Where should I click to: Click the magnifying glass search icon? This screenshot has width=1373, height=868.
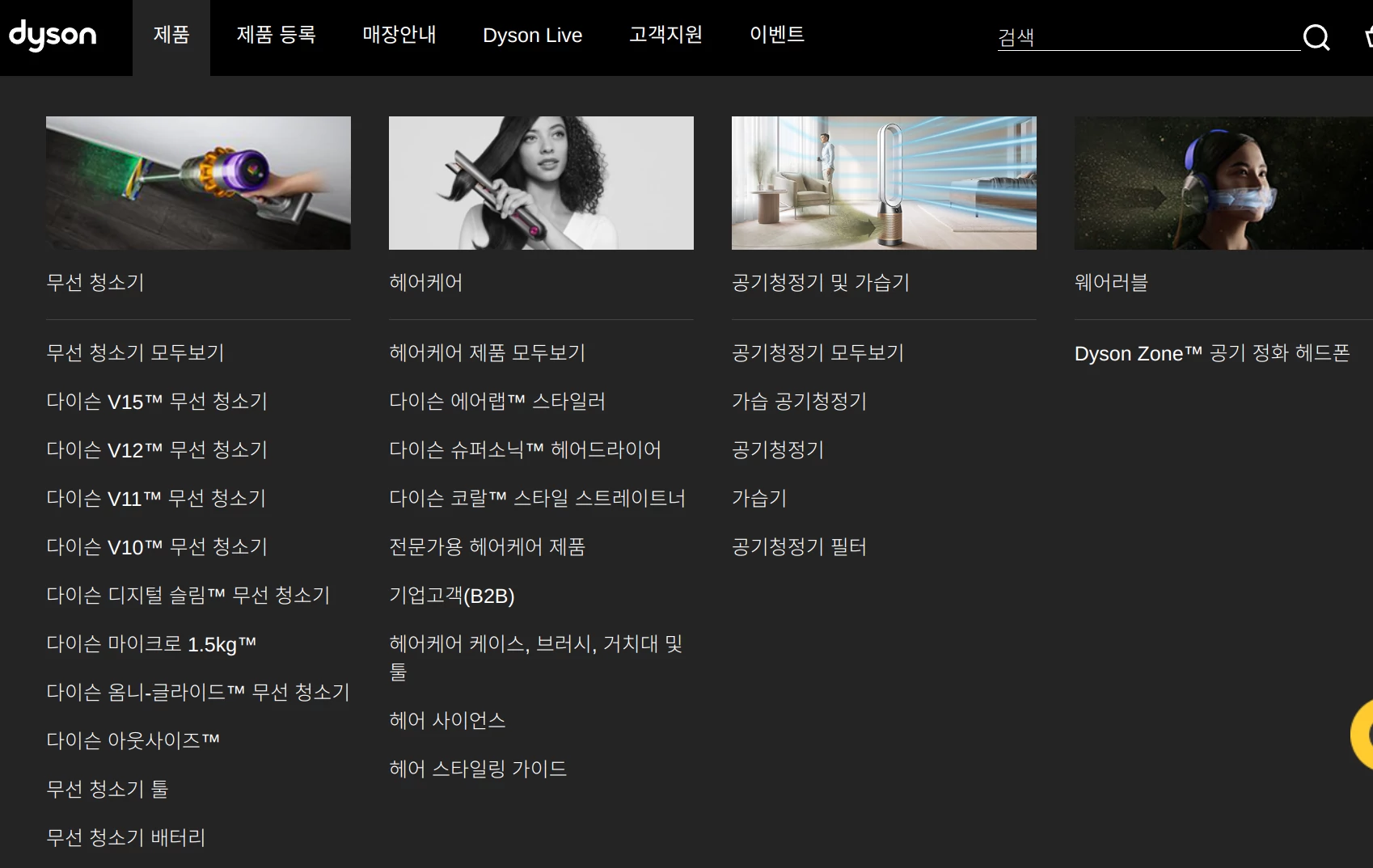[x=1315, y=37]
